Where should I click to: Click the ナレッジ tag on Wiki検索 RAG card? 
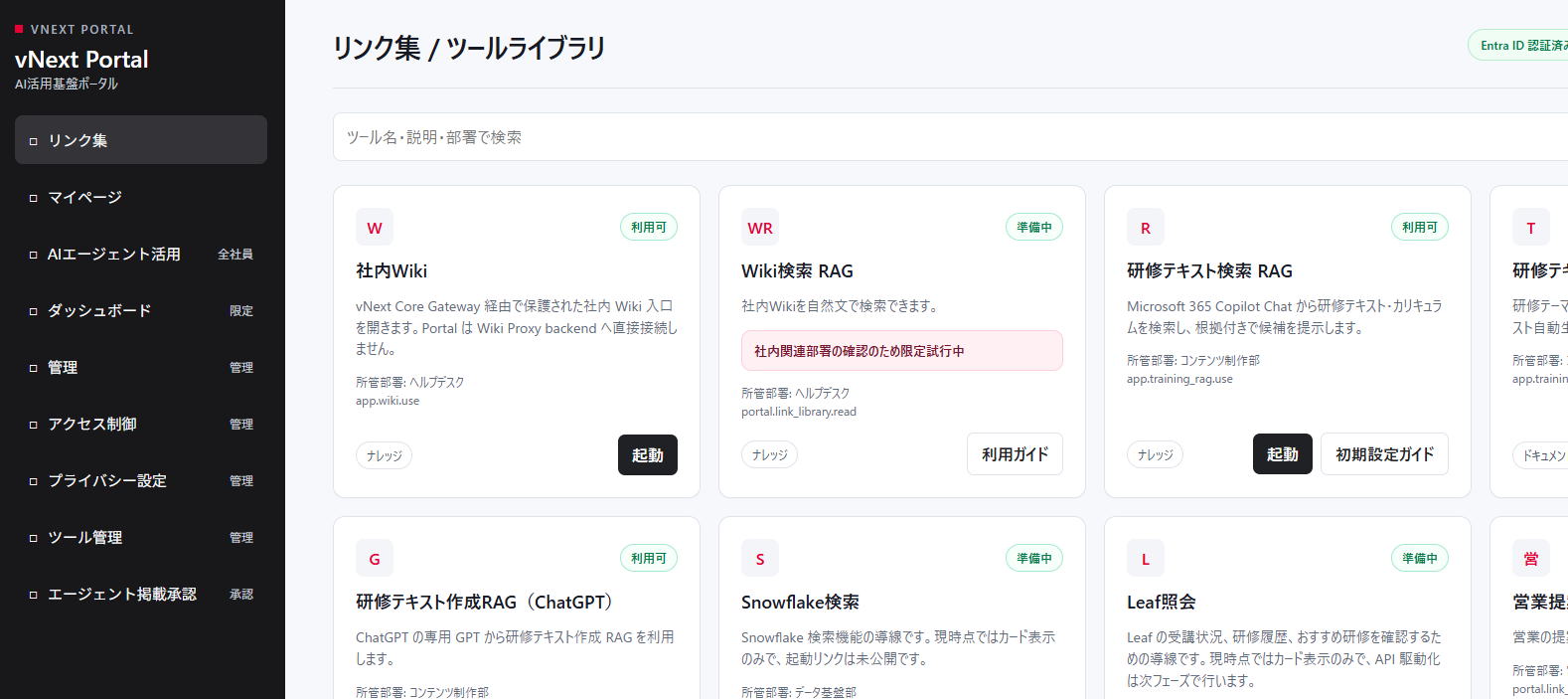point(770,454)
